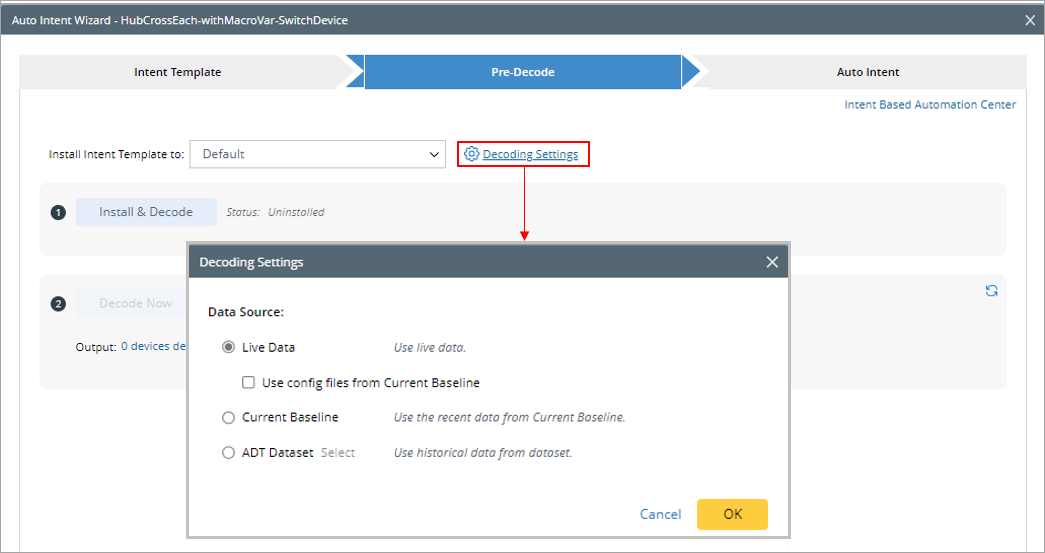
Task: Go to the Intent Template step tab
Action: (178, 72)
